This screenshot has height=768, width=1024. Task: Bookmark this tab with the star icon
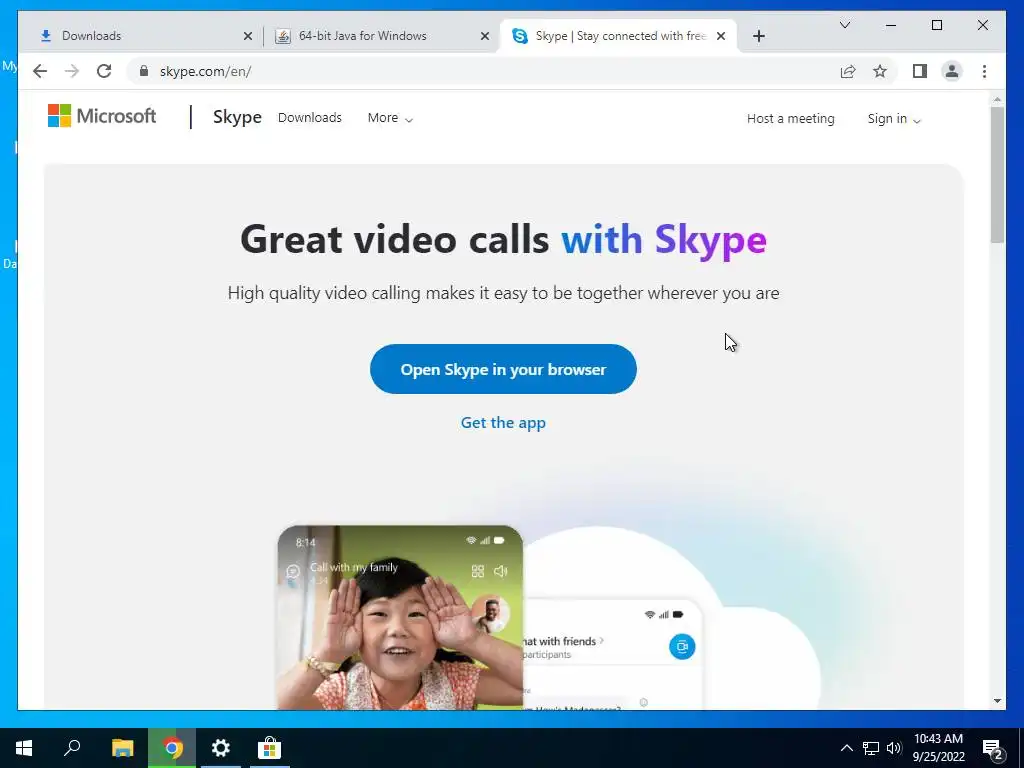tap(880, 71)
